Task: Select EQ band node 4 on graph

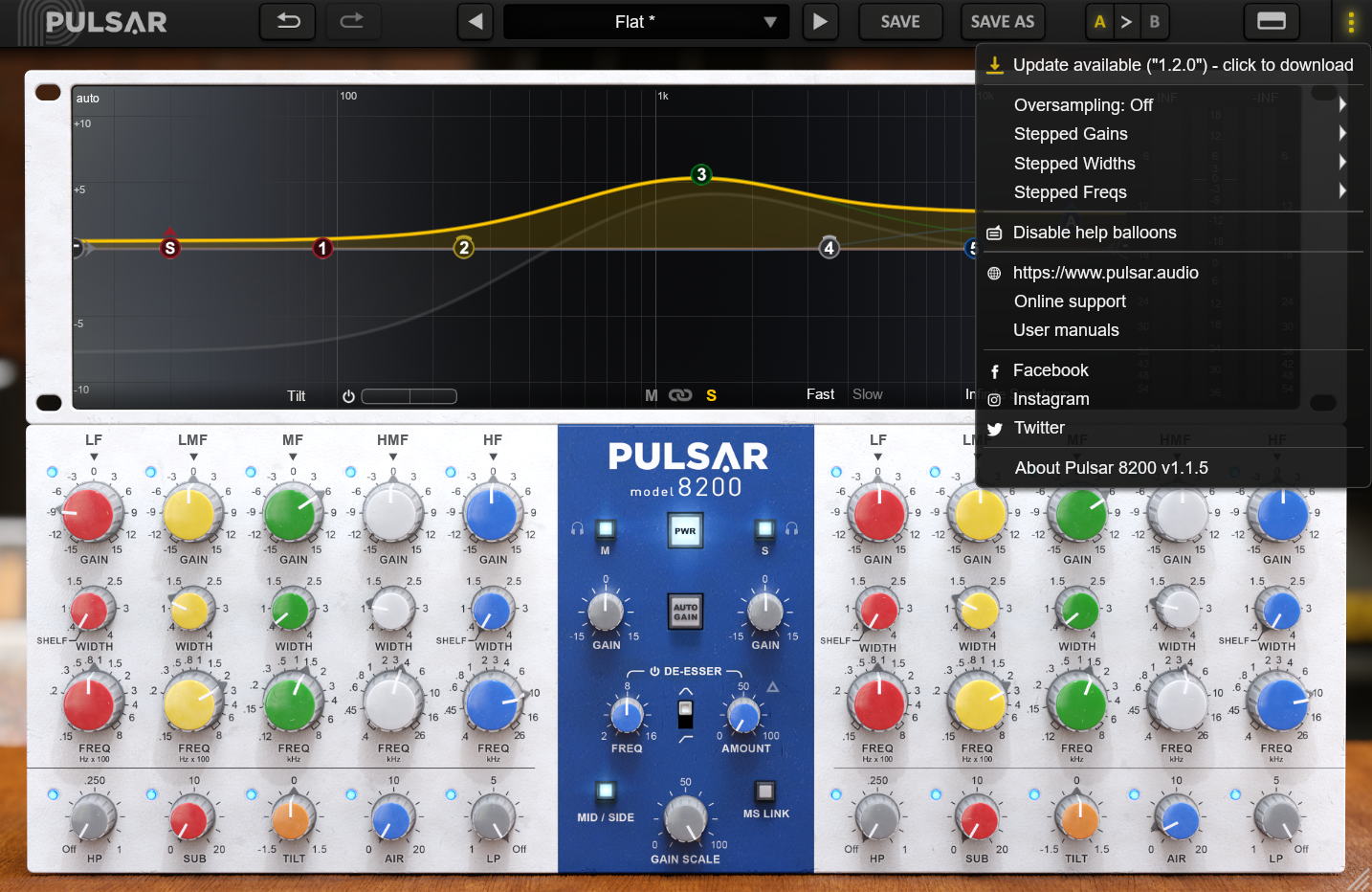Action: pos(829,248)
